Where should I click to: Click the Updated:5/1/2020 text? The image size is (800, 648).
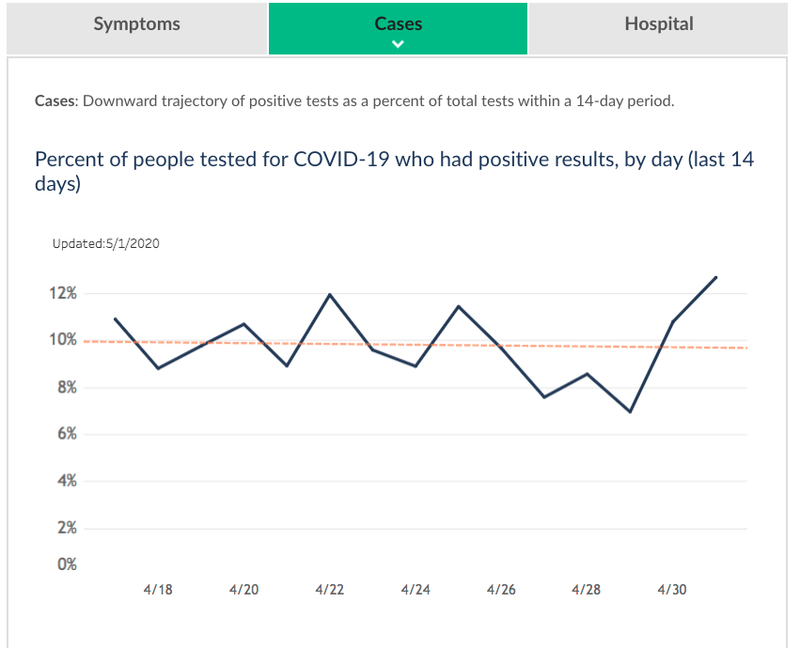click(x=106, y=244)
